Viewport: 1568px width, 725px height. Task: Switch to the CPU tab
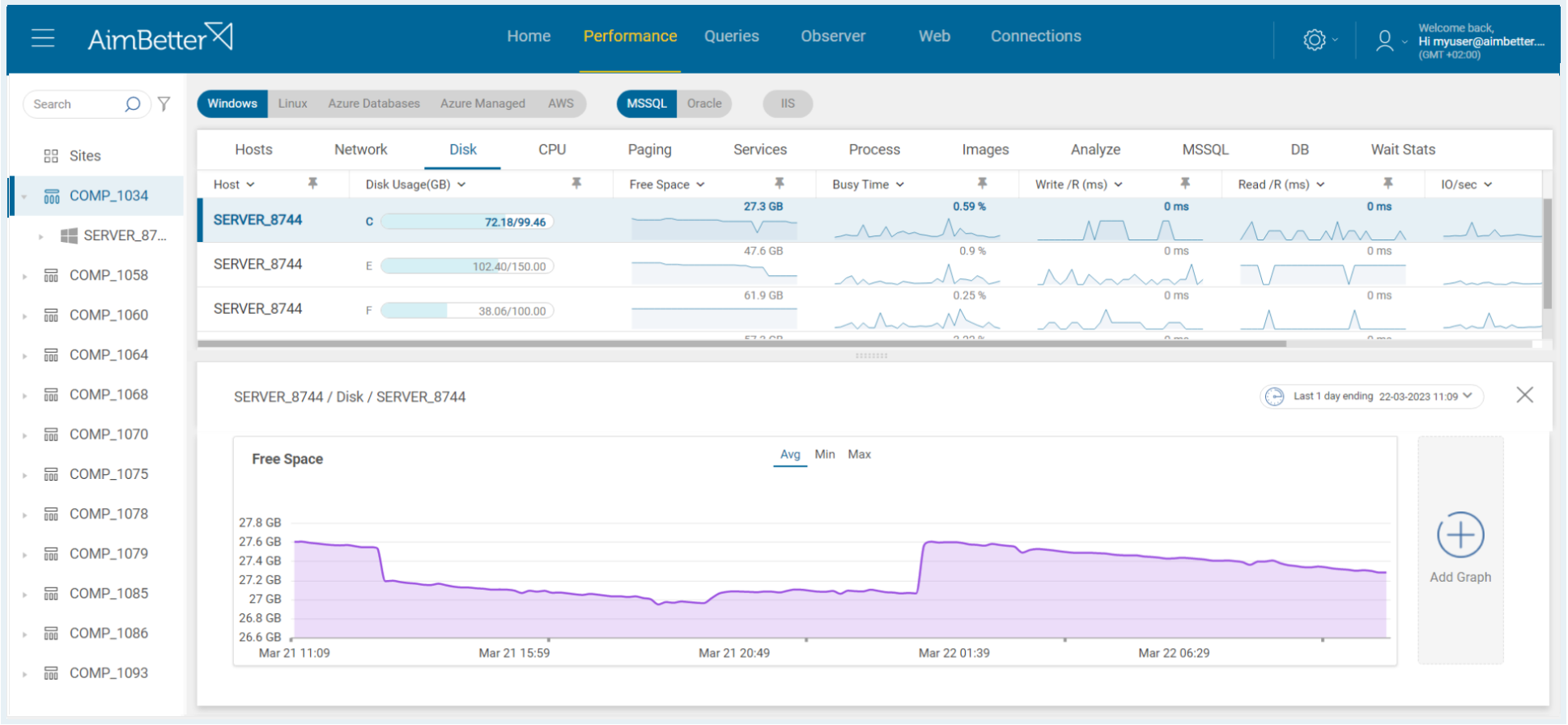pos(552,150)
